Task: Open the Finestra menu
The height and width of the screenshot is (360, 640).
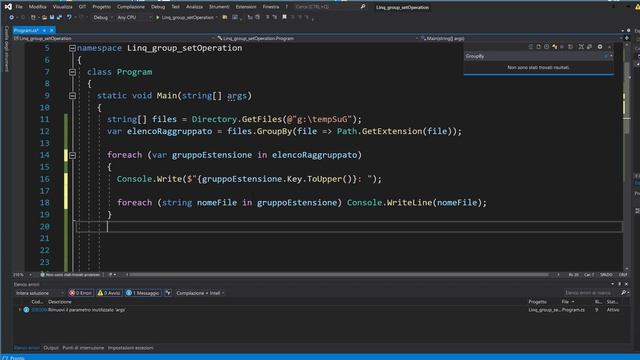Action: coord(271,7)
